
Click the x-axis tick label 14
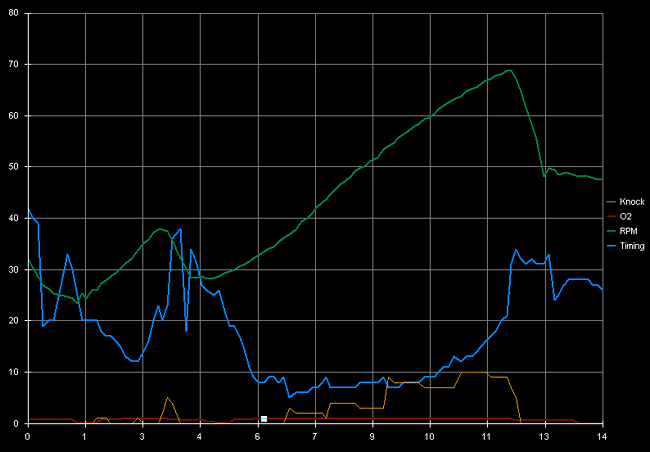601,436
